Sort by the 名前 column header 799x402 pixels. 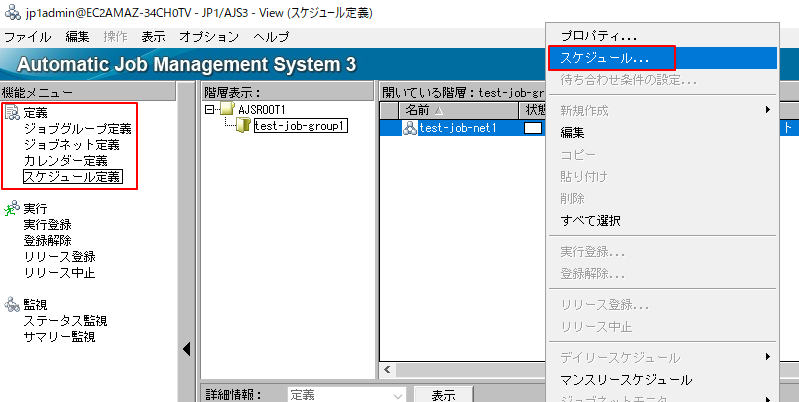tap(457, 110)
